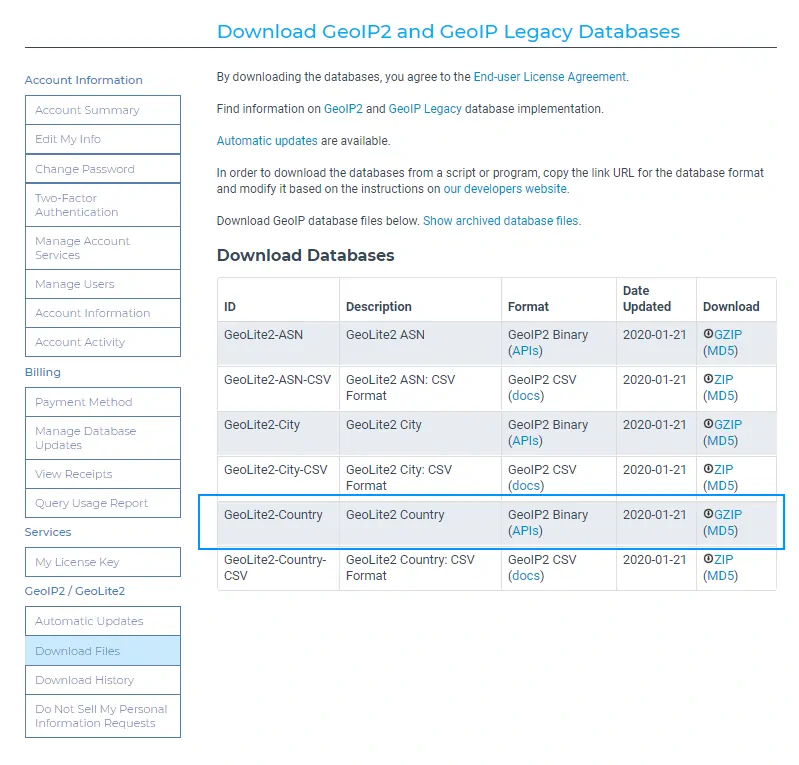Download ZIP for GeoLite2-ASN-CSV row

[723, 379]
